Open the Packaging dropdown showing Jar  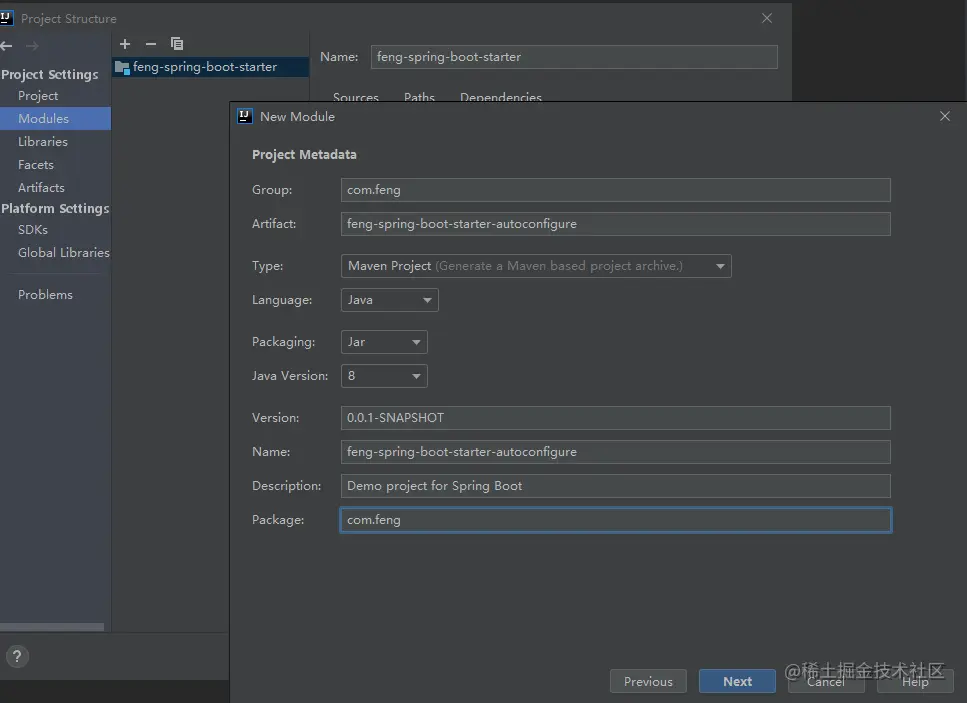click(384, 342)
